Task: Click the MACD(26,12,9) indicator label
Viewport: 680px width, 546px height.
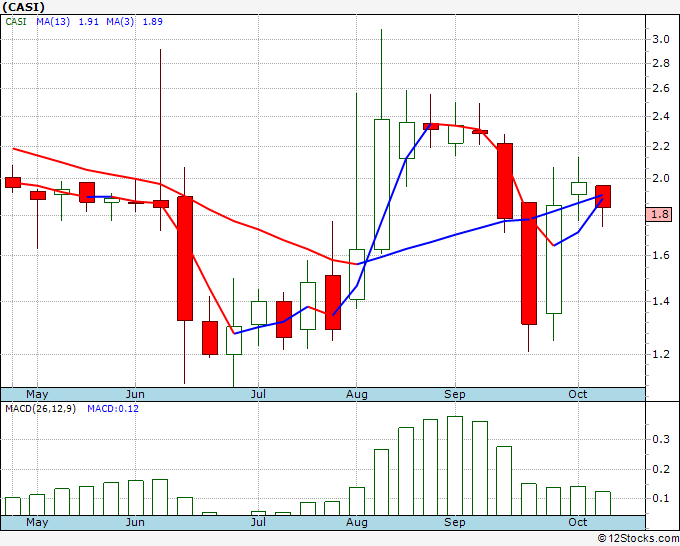Action: [x=40, y=409]
